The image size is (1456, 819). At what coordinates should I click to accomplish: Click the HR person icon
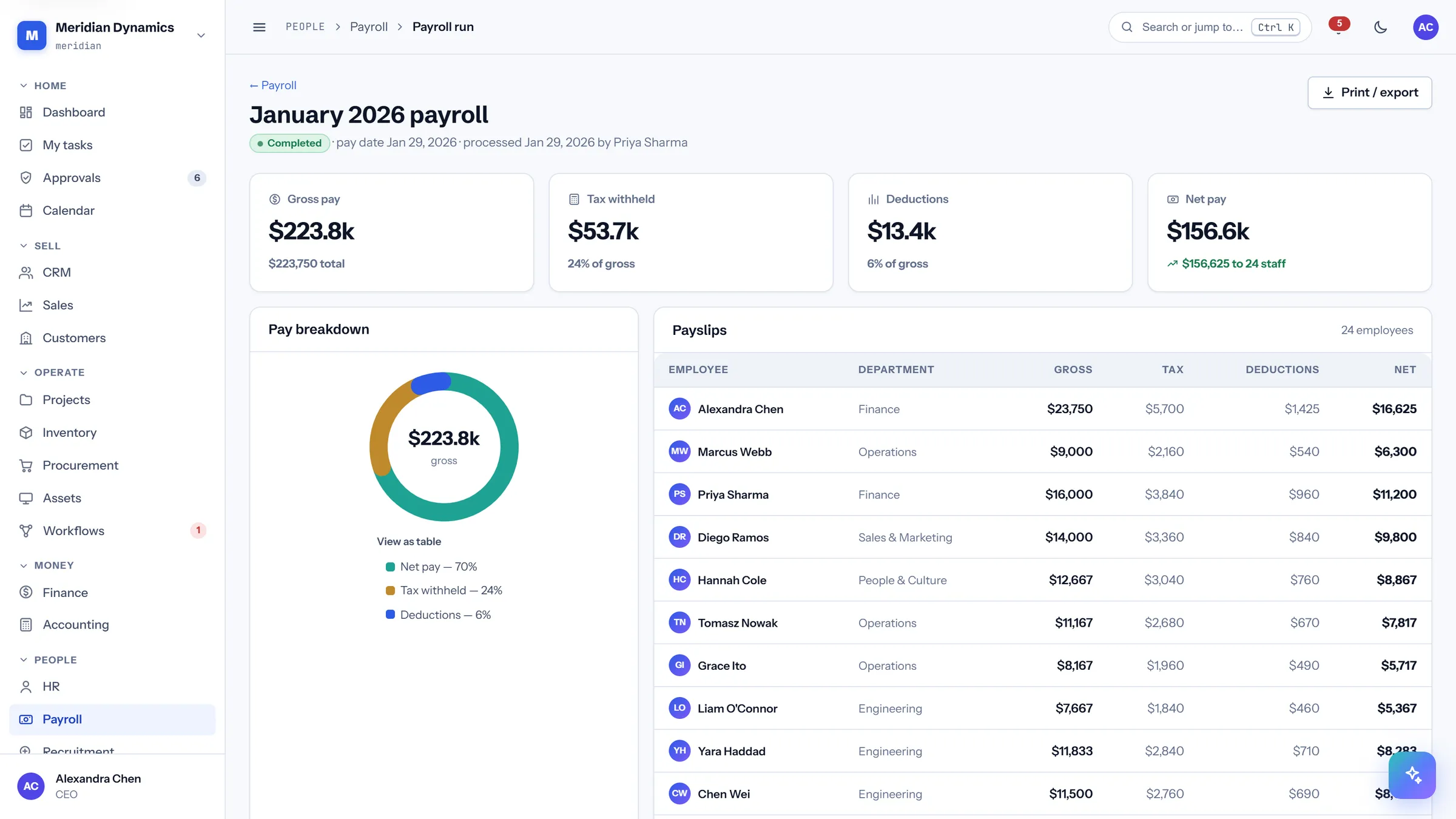tap(25, 687)
